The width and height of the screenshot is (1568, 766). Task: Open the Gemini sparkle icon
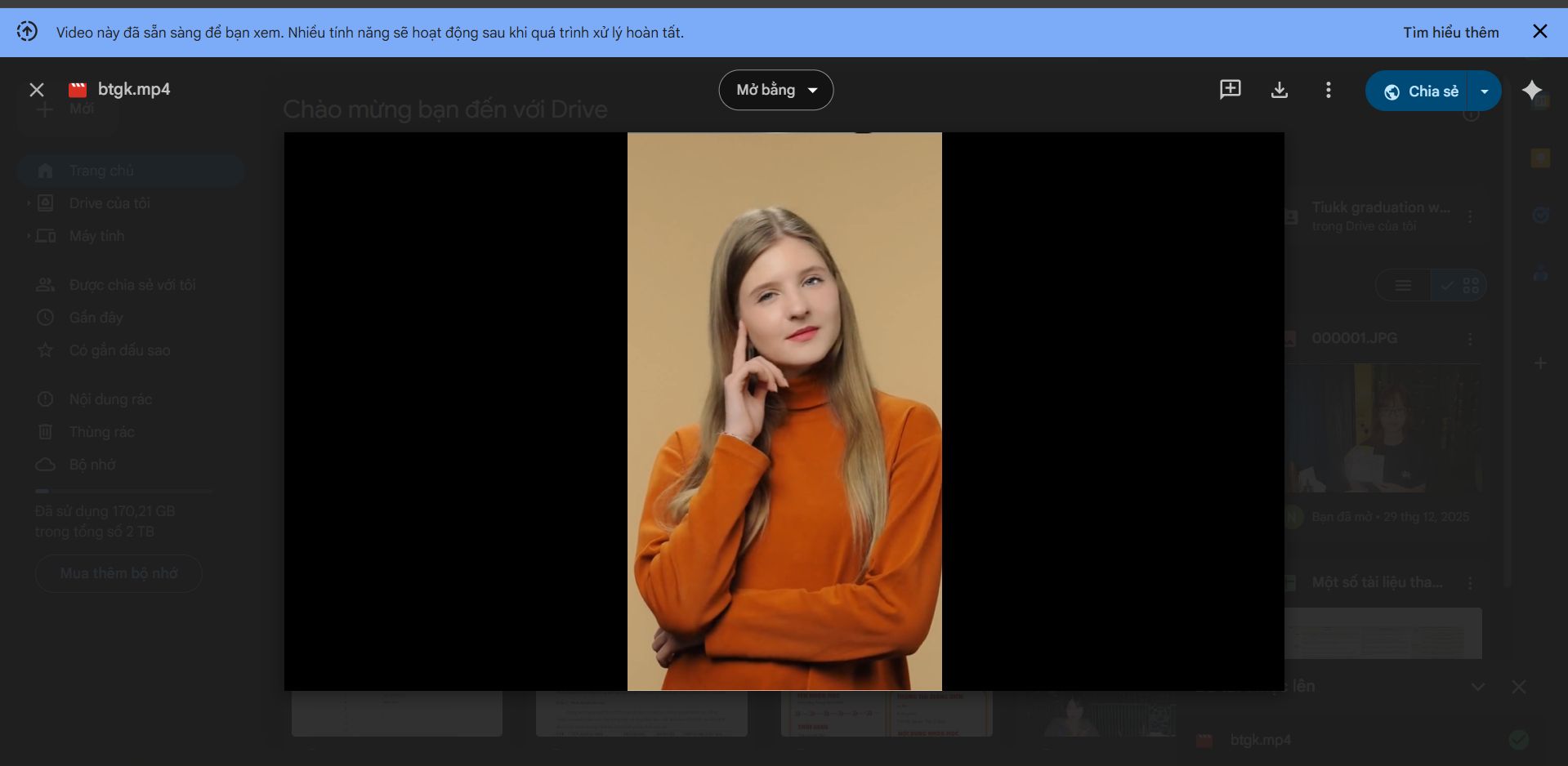click(x=1533, y=90)
